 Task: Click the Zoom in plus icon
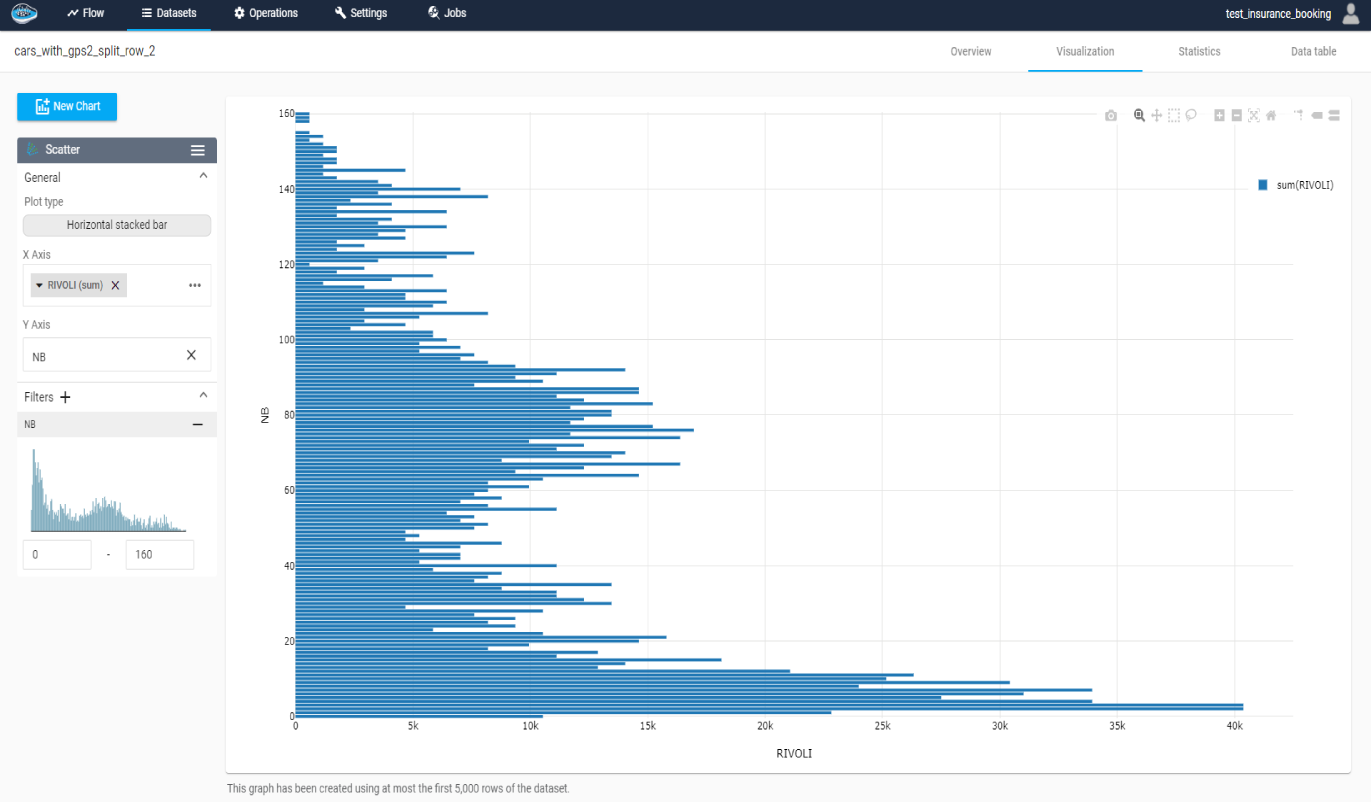point(1219,116)
